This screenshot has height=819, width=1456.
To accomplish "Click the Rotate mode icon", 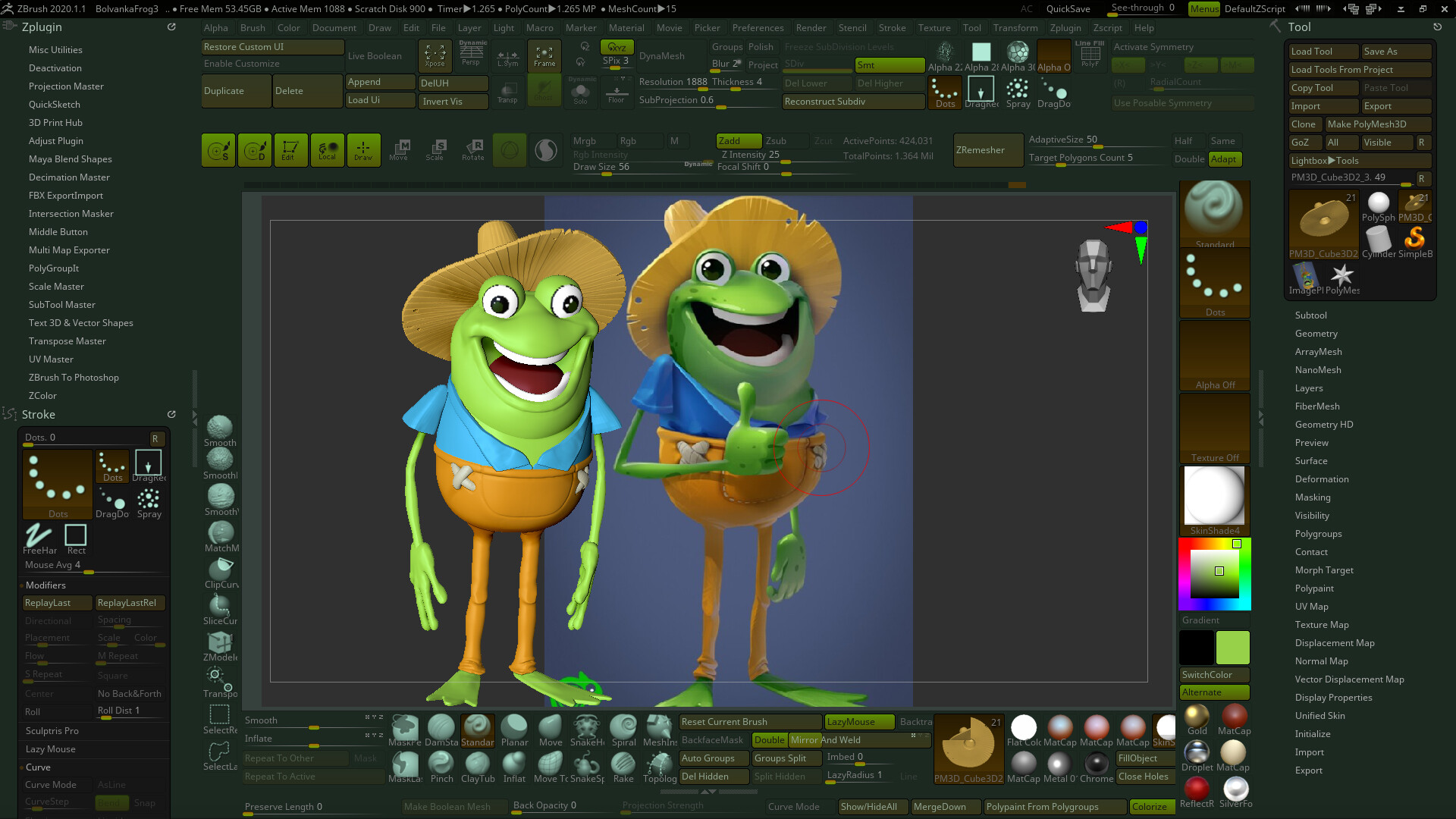I will point(472,149).
